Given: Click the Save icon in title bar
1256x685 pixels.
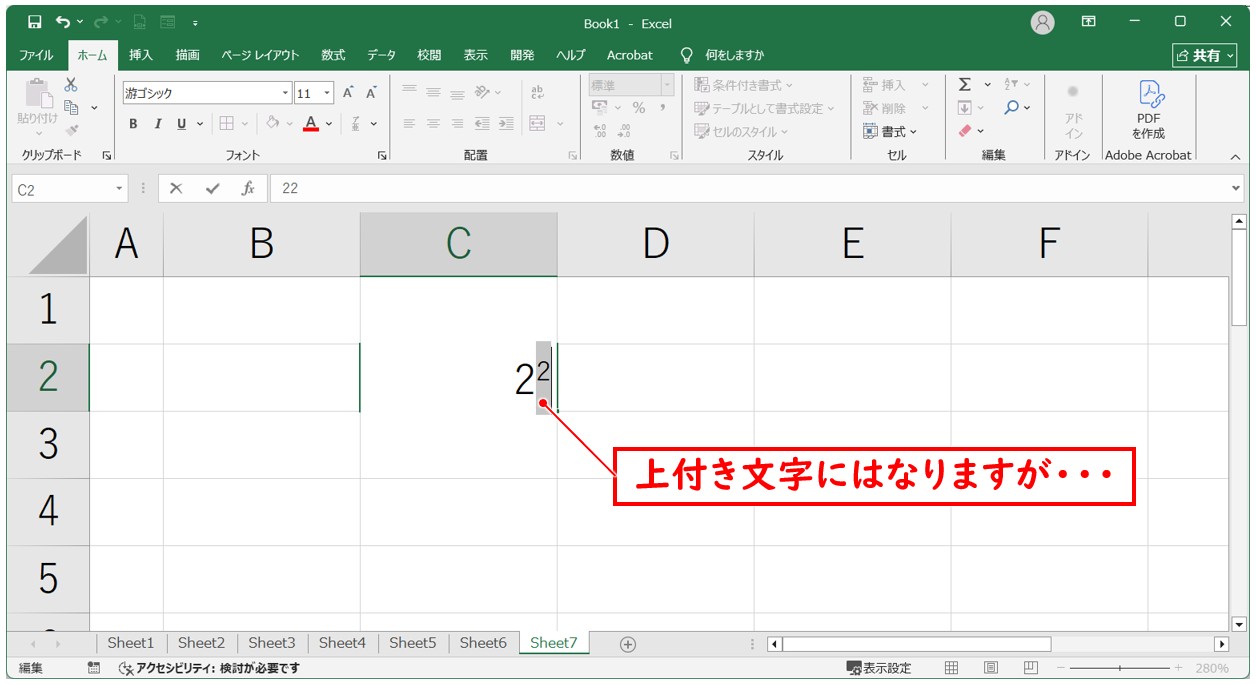Looking at the screenshot, I should [35, 22].
